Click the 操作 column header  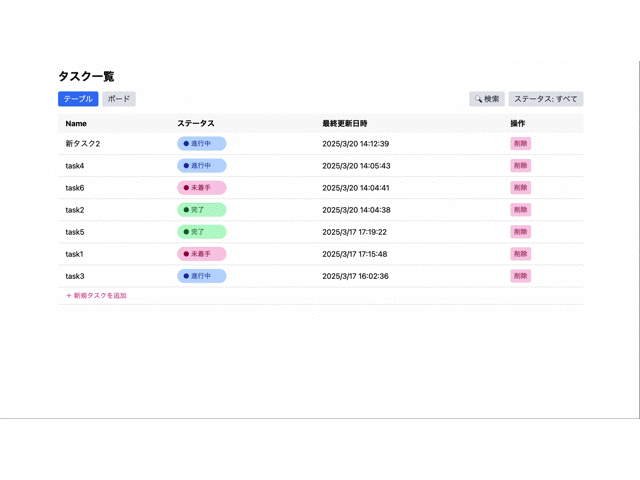[518, 123]
